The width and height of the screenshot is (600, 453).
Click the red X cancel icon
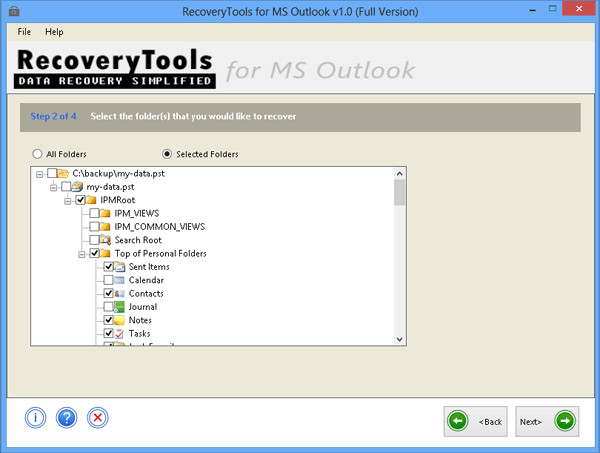pos(98,417)
